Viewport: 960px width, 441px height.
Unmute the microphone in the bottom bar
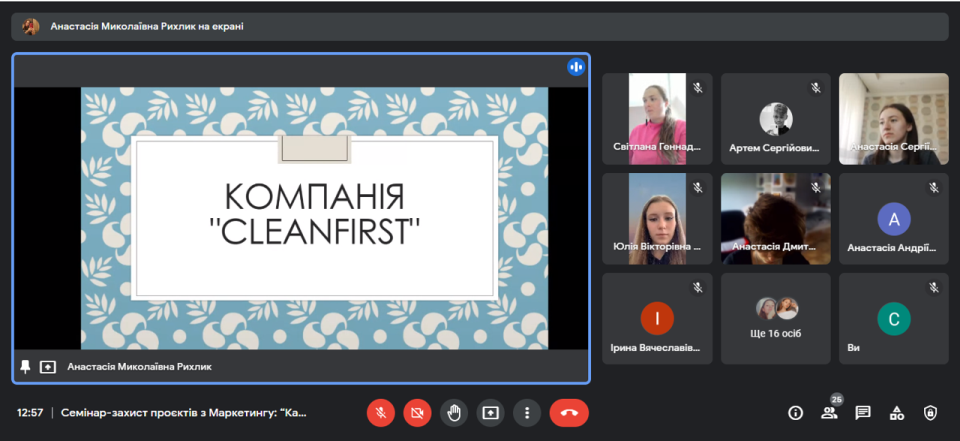click(x=380, y=412)
